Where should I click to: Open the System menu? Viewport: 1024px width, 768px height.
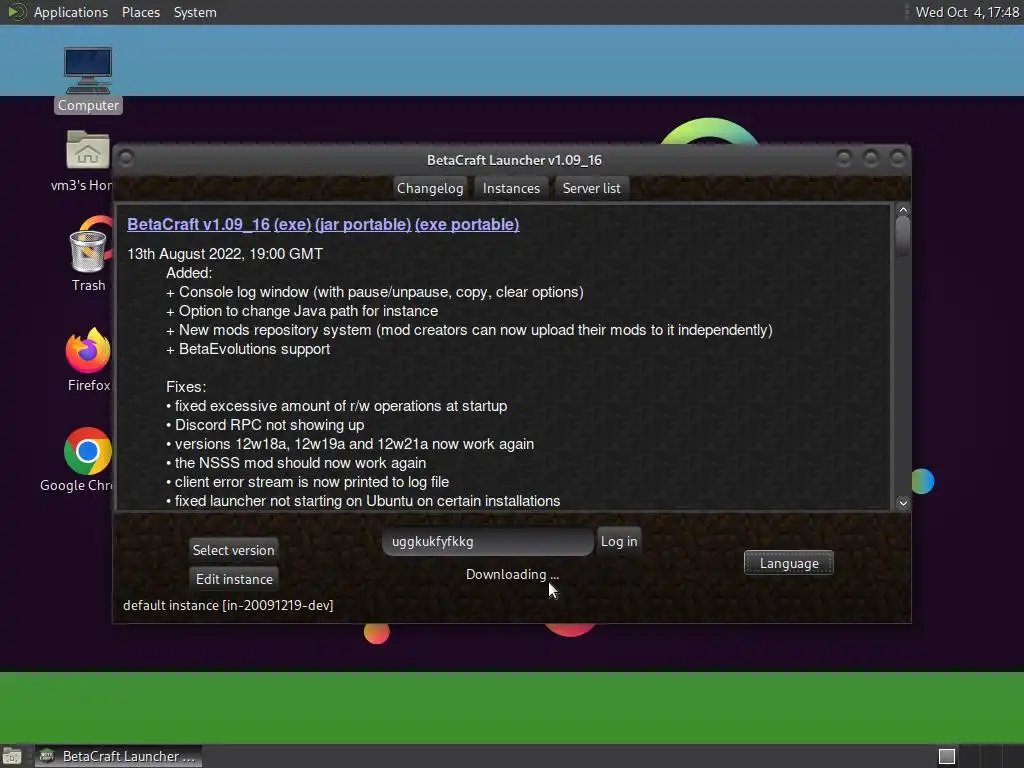[195, 12]
